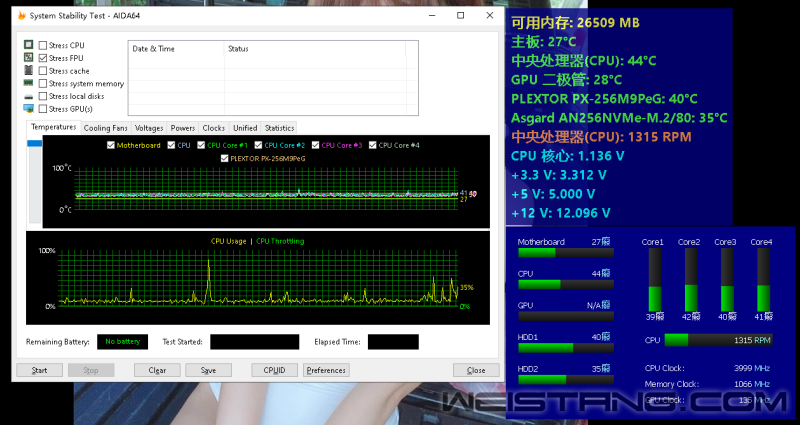The height and width of the screenshot is (425, 800).
Task: Click the memory module icon beside Stress system memory
Action: (28, 84)
